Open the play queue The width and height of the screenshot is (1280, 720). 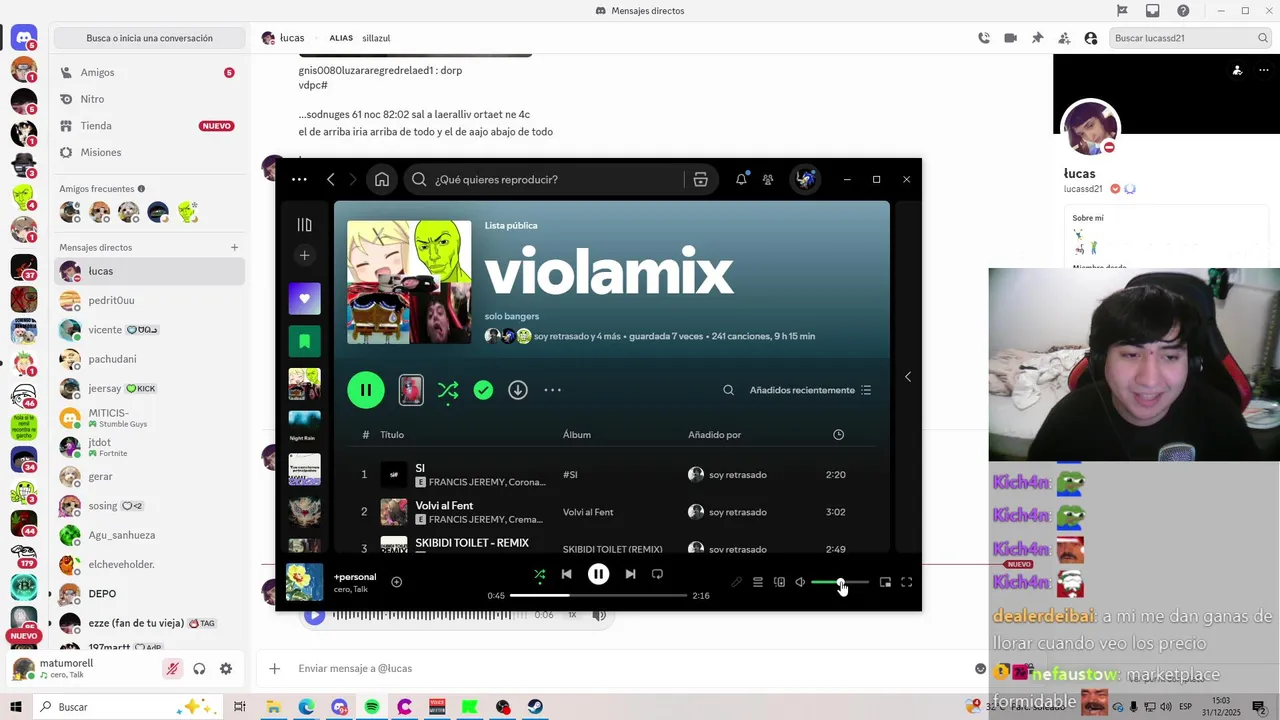coord(758,582)
